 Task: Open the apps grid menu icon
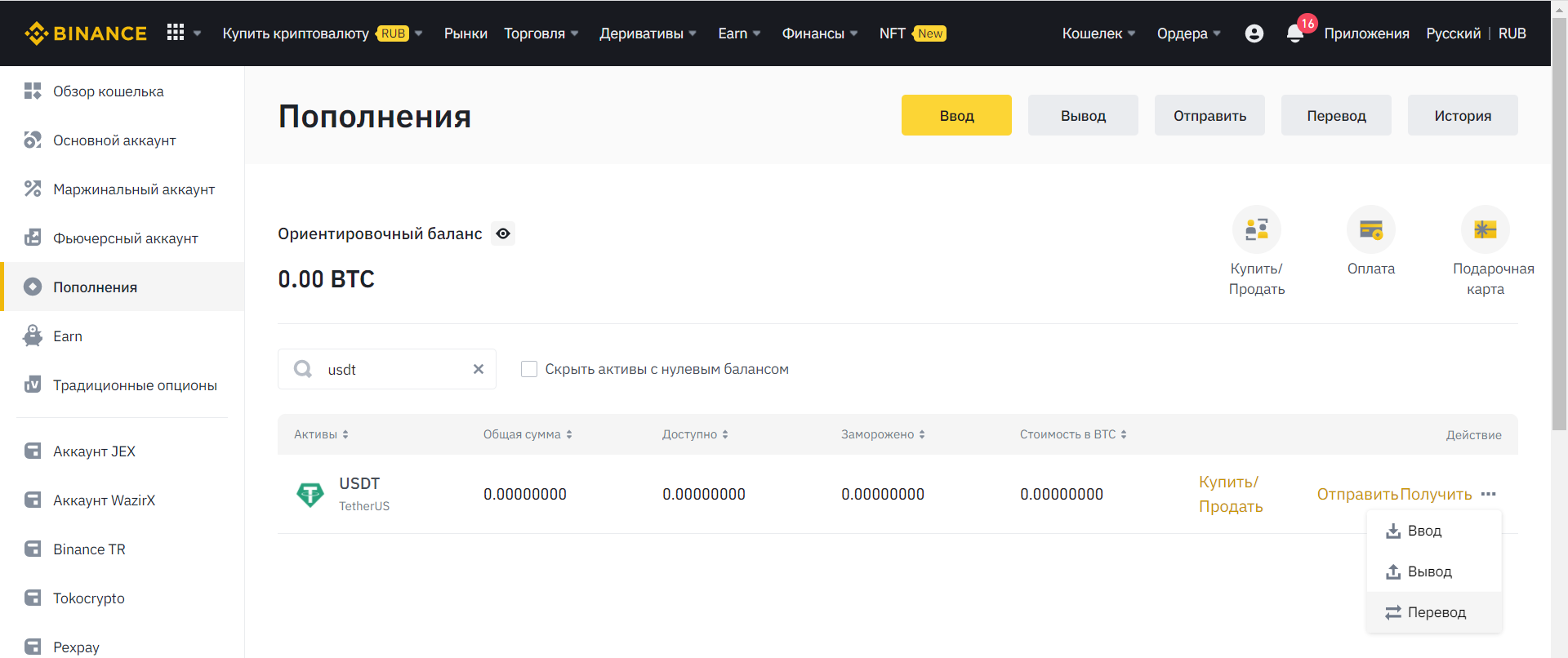[176, 33]
